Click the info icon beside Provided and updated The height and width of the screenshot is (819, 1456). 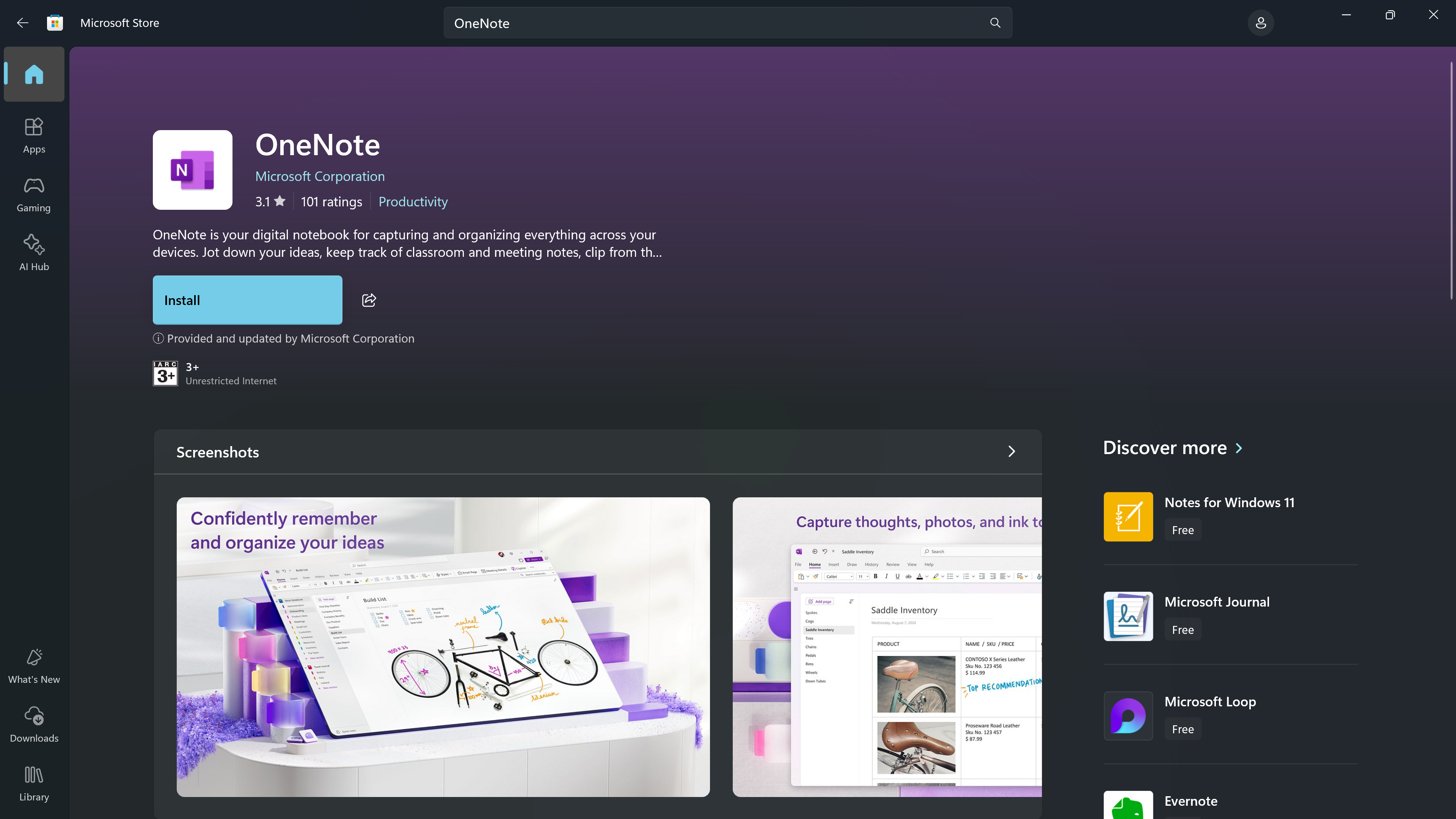point(158,339)
